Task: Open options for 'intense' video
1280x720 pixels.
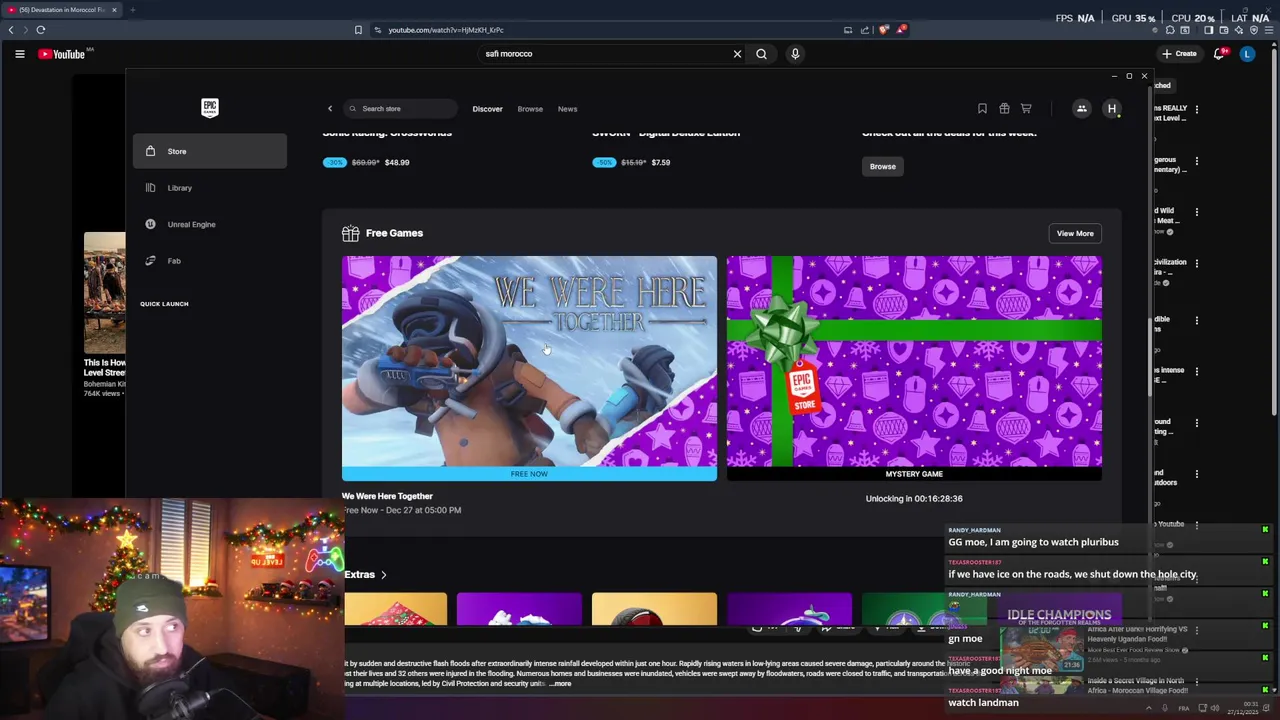Action: pos(1196,371)
